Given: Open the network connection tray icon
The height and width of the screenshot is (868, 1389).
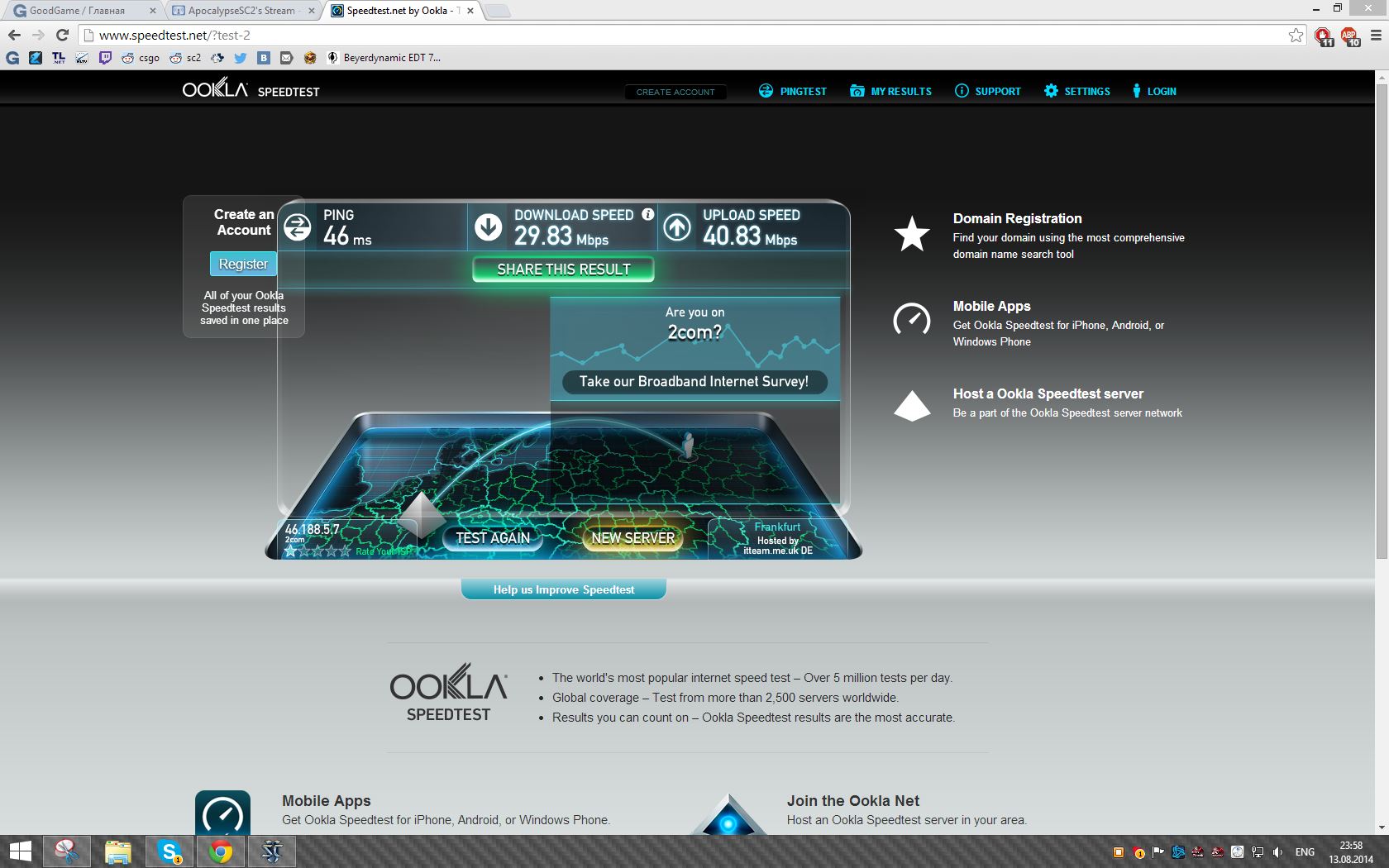Looking at the screenshot, I should pyautogui.click(x=1258, y=852).
